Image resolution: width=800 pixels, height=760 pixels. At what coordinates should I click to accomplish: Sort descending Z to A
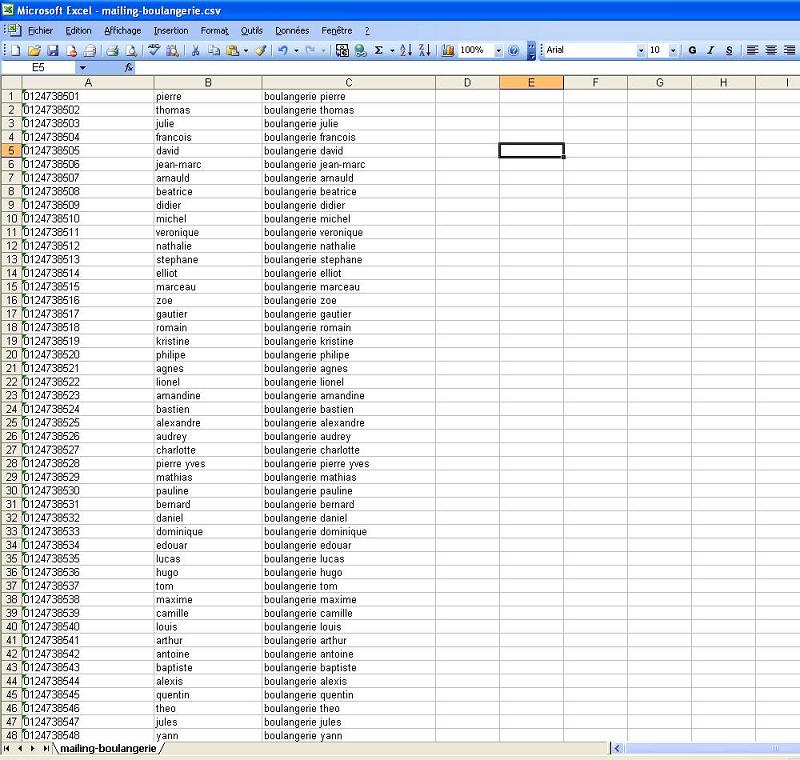[x=424, y=50]
